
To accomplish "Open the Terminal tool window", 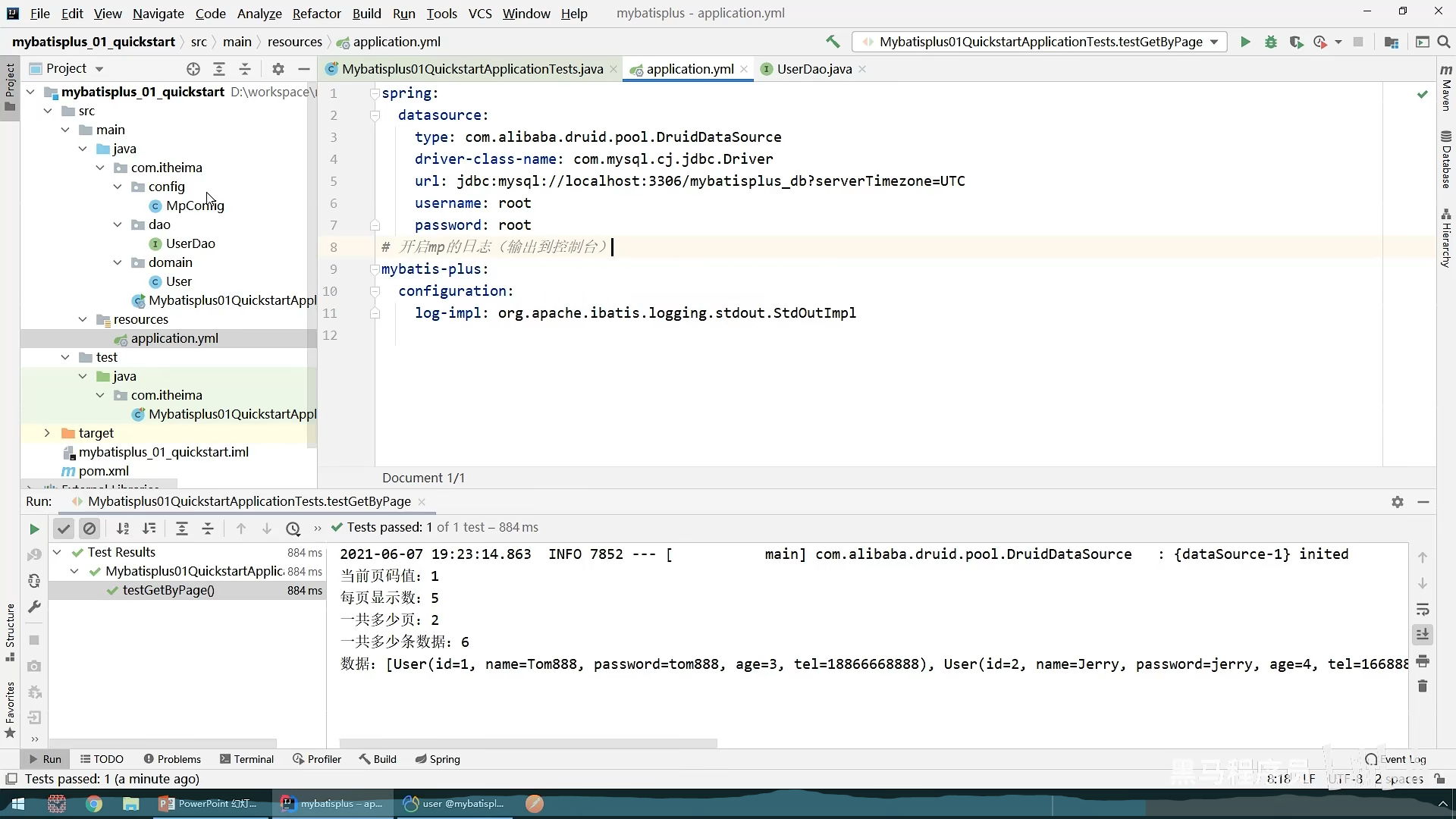I will pyautogui.click(x=246, y=759).
